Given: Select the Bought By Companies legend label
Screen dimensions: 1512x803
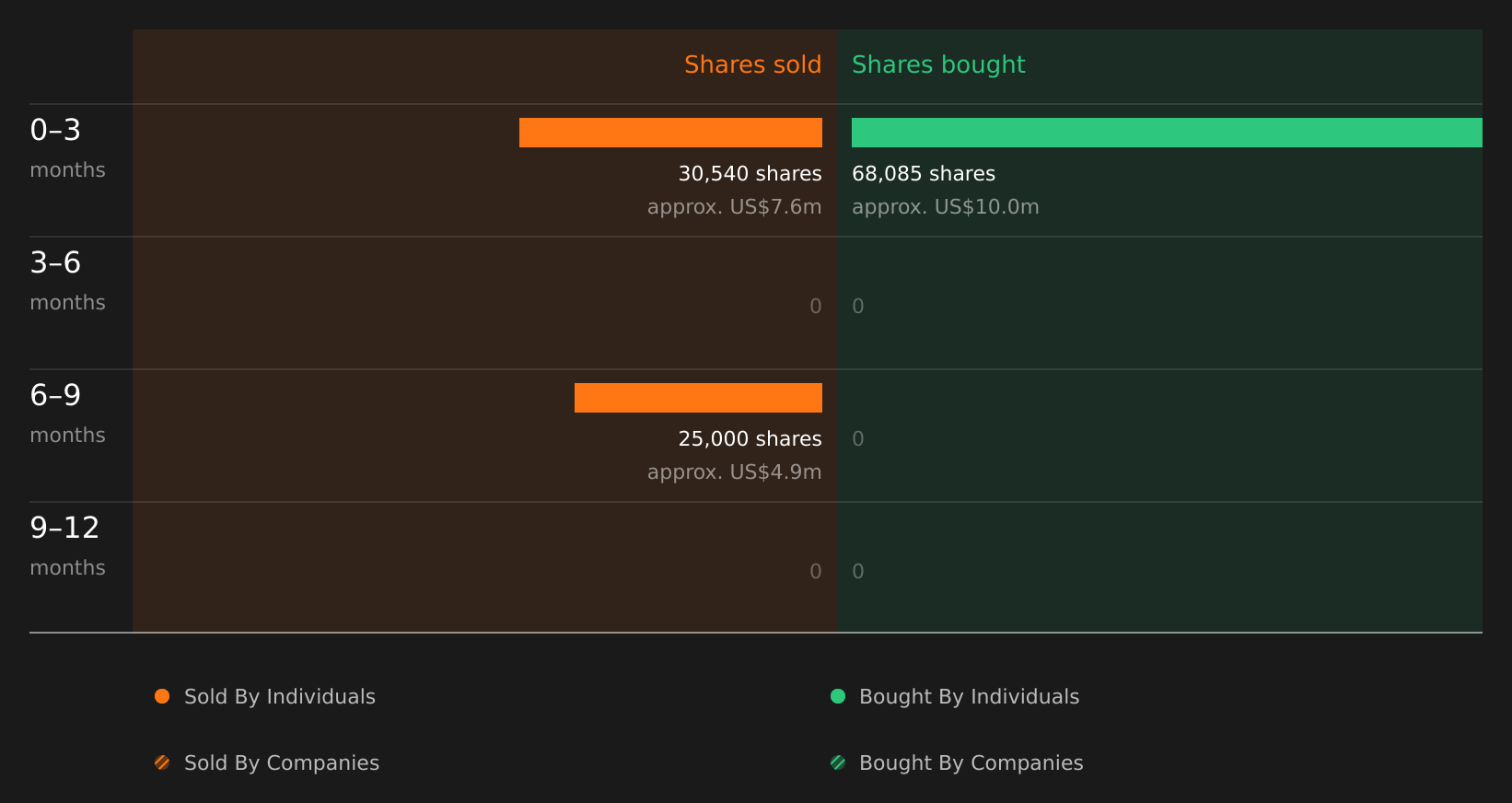Looking at the screenshot, I should click(x=971, y=763).
